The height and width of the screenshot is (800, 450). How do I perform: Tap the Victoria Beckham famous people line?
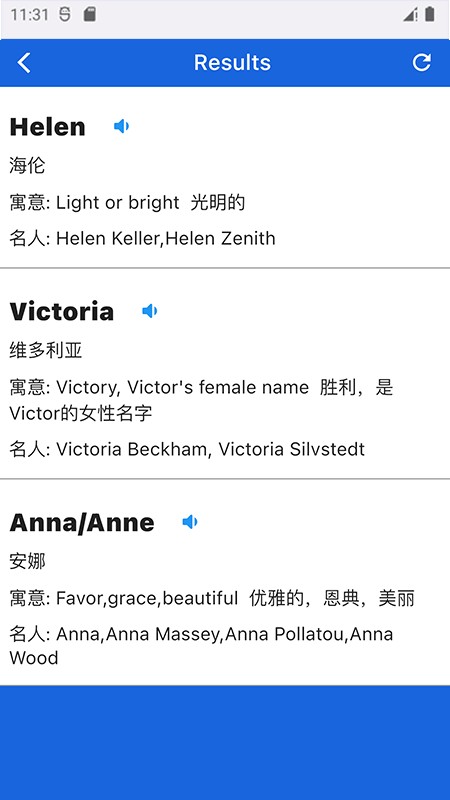pyautogui.click(x=187, y=449)
